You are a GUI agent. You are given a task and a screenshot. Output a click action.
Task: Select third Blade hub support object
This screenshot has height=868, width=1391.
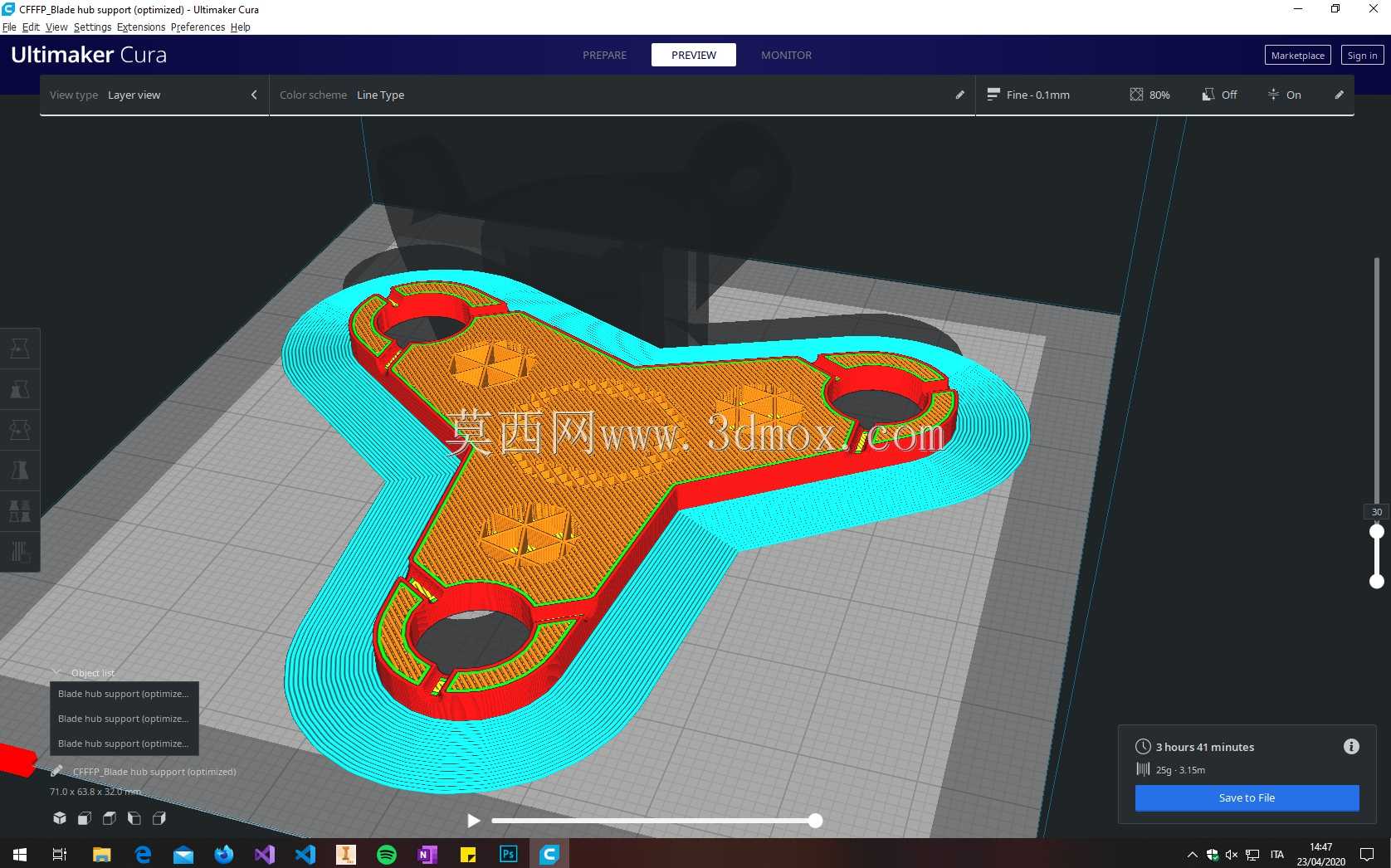(x=124, y=744)
